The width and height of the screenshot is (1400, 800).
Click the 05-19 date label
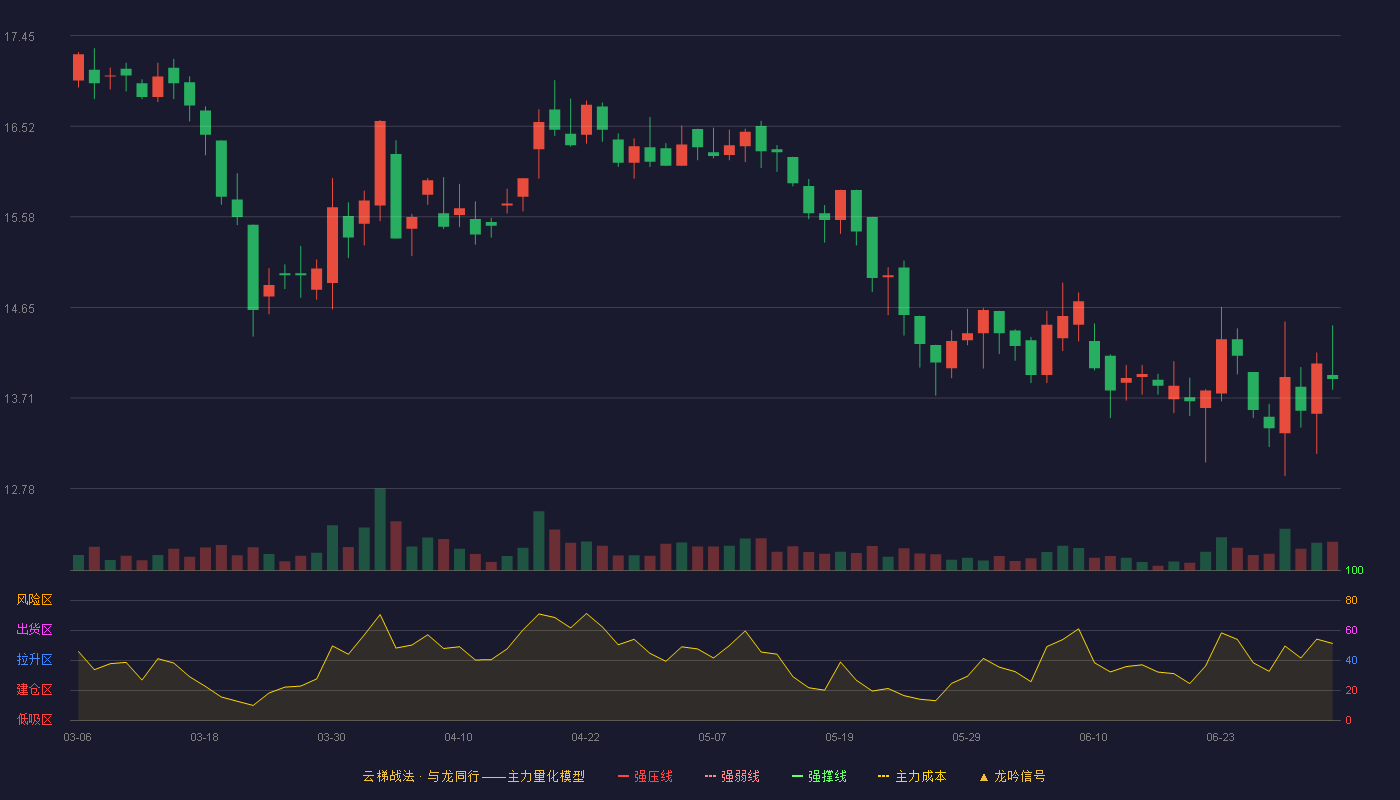839,737
